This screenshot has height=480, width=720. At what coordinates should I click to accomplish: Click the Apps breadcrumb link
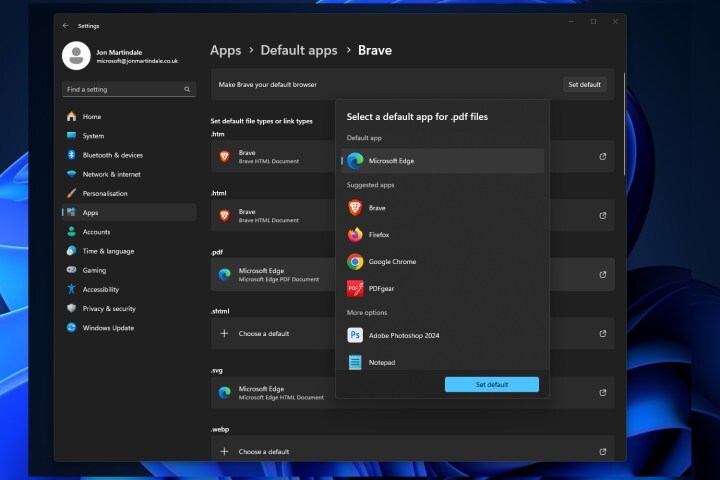coord(225,50)
